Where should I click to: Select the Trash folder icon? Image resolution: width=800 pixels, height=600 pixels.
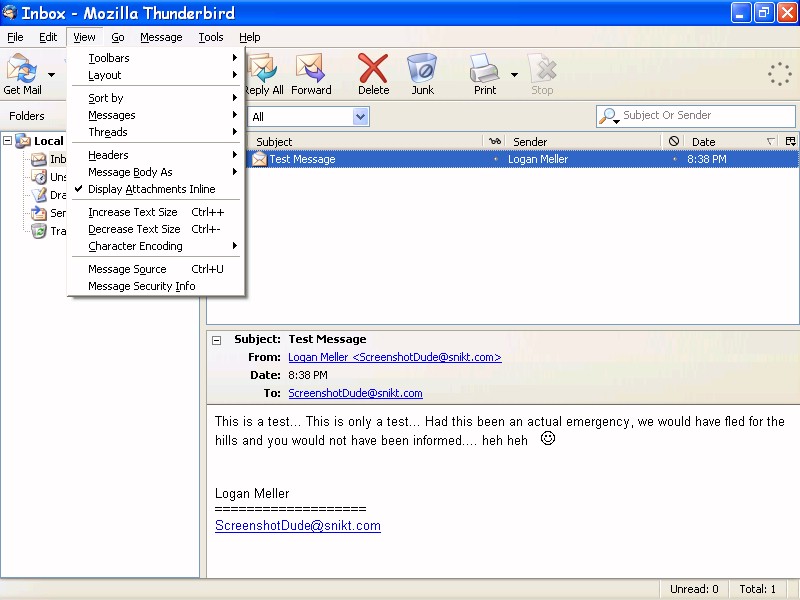pos(39,231)
